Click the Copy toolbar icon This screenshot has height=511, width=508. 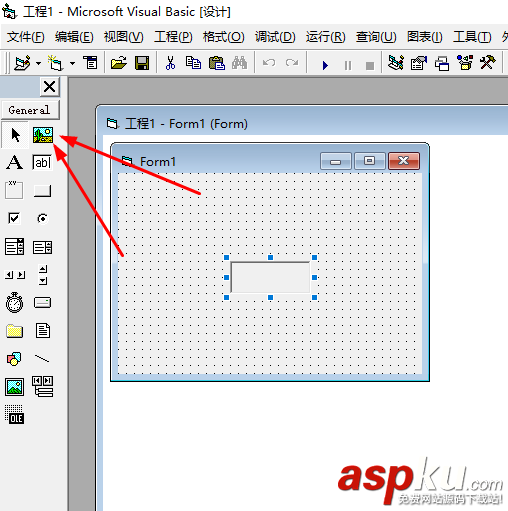pos(193,63)
